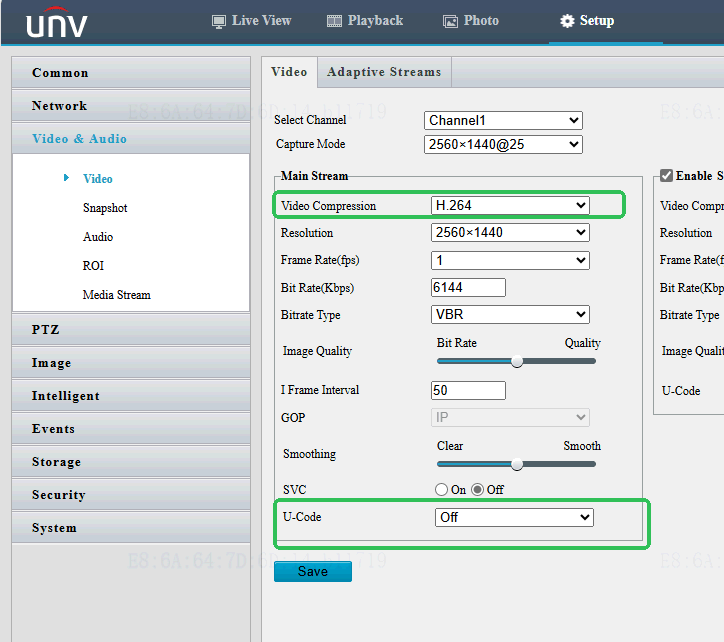Viewport: 724px width, 642px height.
Task: Select Video in the sidebar submenu
Action: (x=97, y=179)
